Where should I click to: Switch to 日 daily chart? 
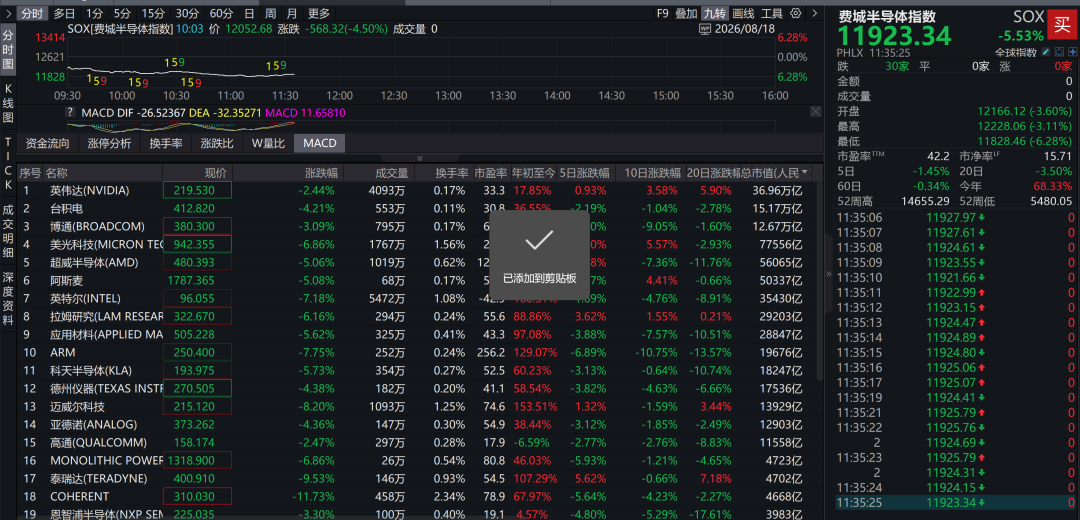249,13
